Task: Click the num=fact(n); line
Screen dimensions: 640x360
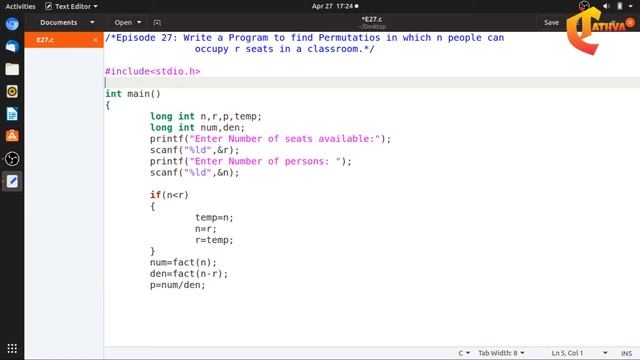Action: [x=183, y=262]
